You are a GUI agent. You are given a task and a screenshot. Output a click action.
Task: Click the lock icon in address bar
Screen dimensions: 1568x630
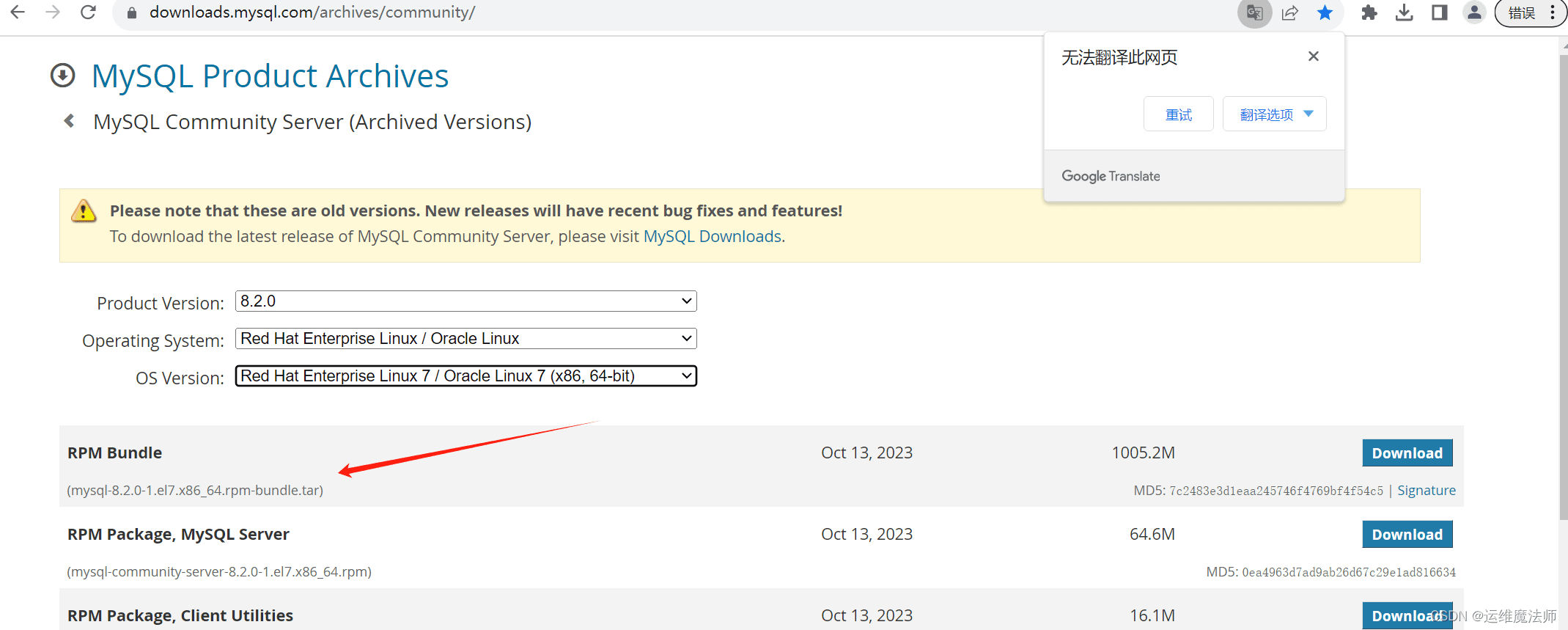[132, 12]
